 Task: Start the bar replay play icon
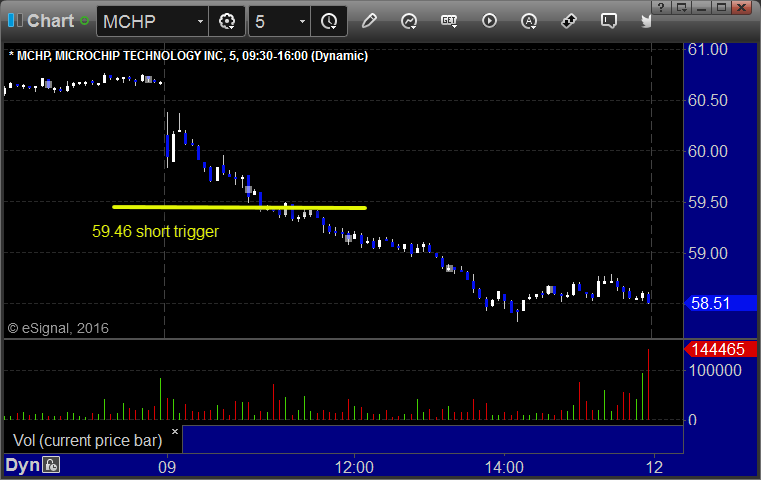point(489,21)
